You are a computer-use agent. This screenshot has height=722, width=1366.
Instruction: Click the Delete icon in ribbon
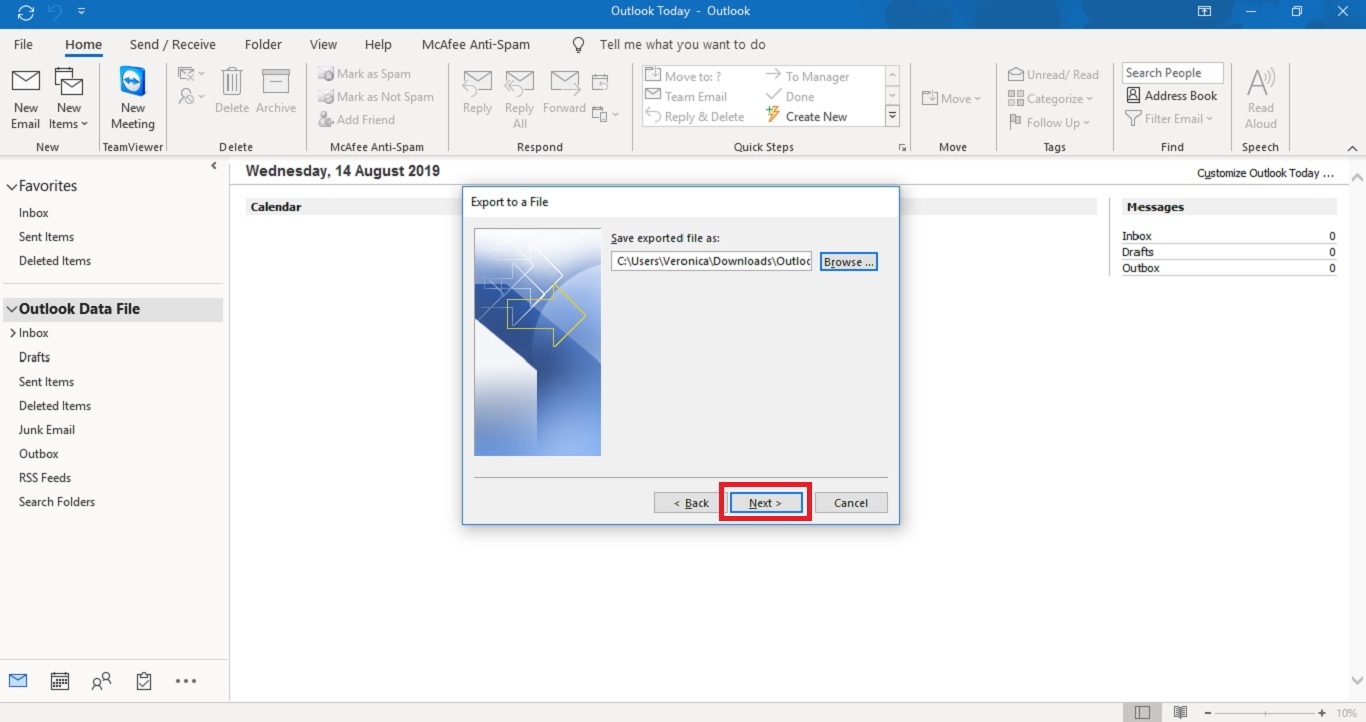pyautogui.click(x=231, y=91)
